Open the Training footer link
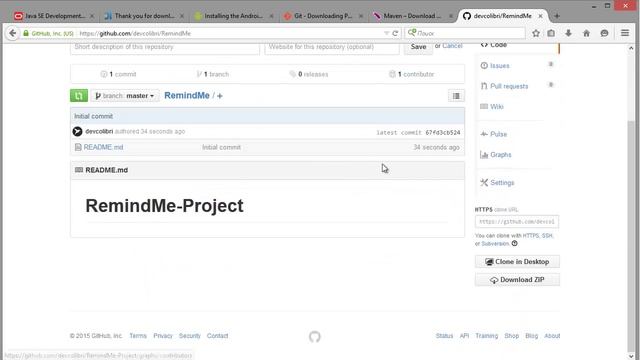 [487, 336]
